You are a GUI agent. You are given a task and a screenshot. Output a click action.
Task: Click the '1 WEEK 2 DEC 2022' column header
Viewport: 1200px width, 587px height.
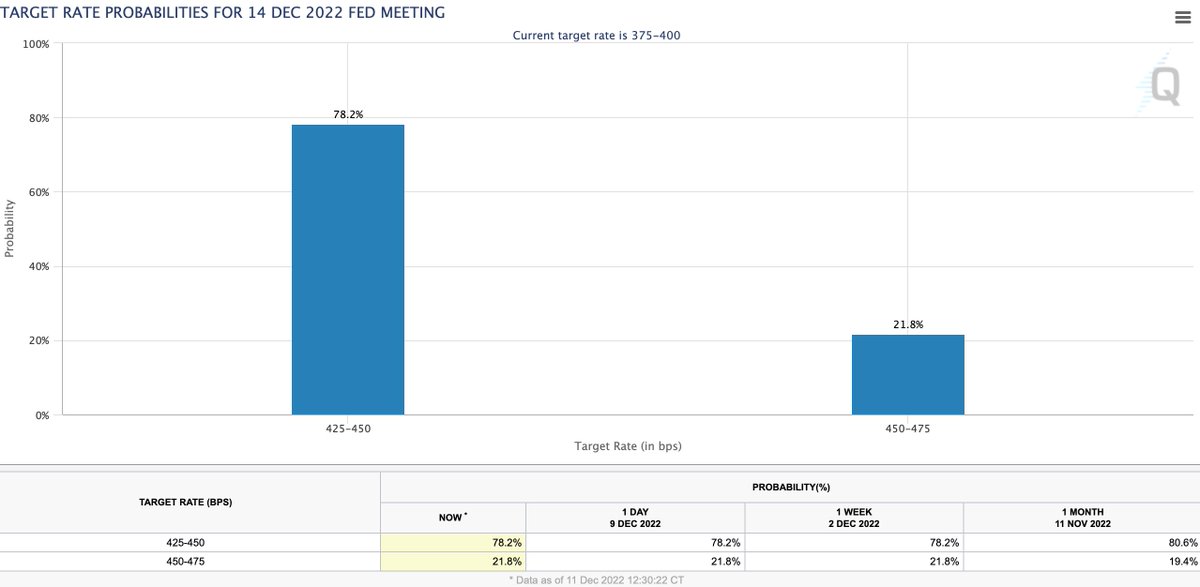click(x=854, y=516)
